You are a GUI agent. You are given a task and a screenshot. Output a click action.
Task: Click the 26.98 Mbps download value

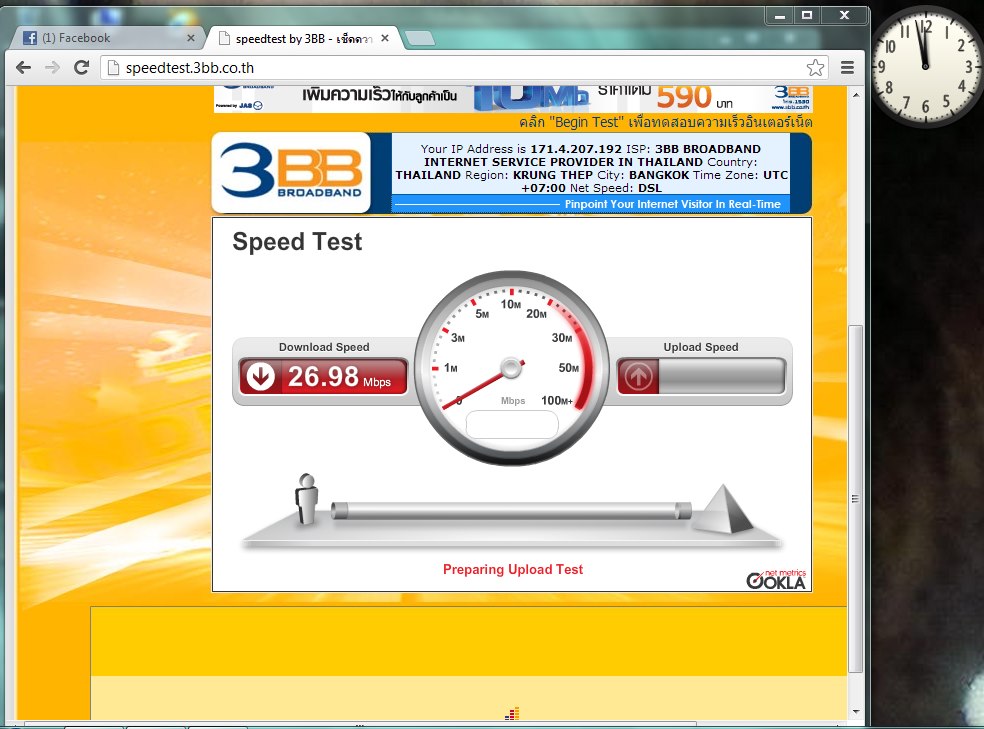coord(339,377)
